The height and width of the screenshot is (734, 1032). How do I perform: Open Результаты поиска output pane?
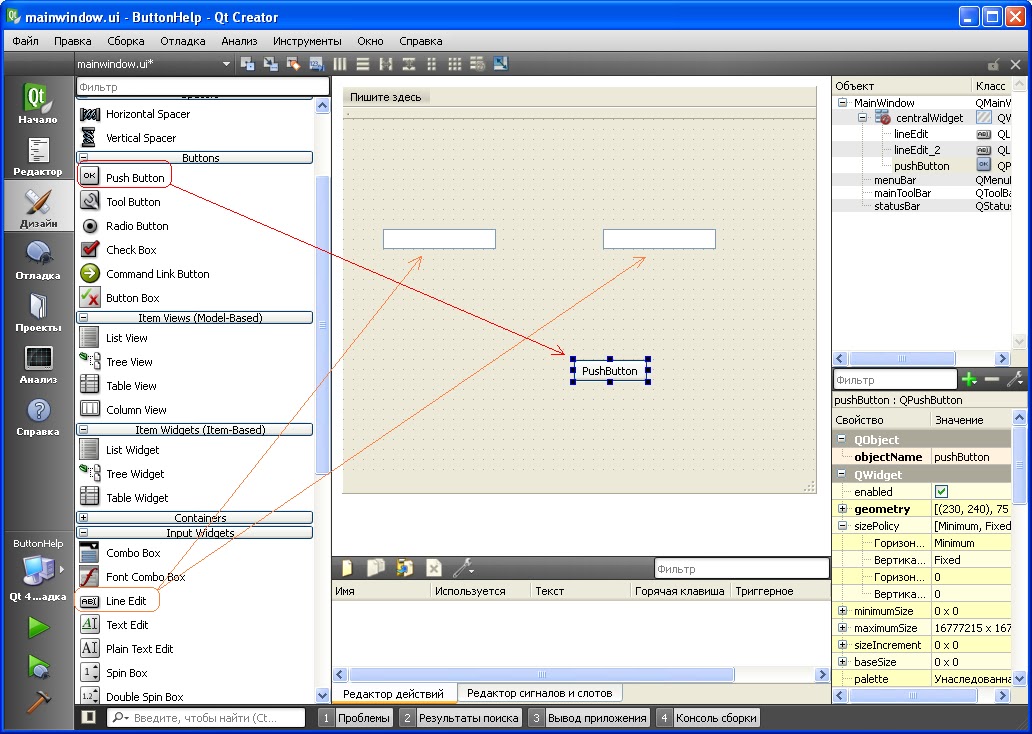click(x=459, y=718)
